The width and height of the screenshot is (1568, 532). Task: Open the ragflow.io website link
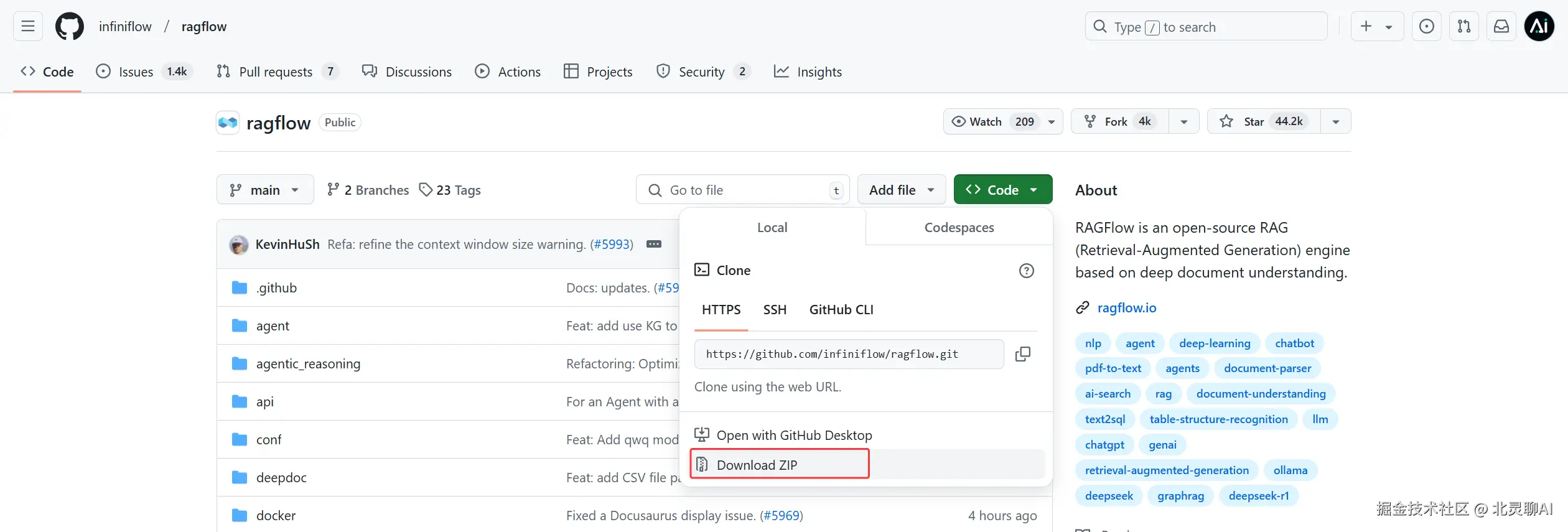1126,308
